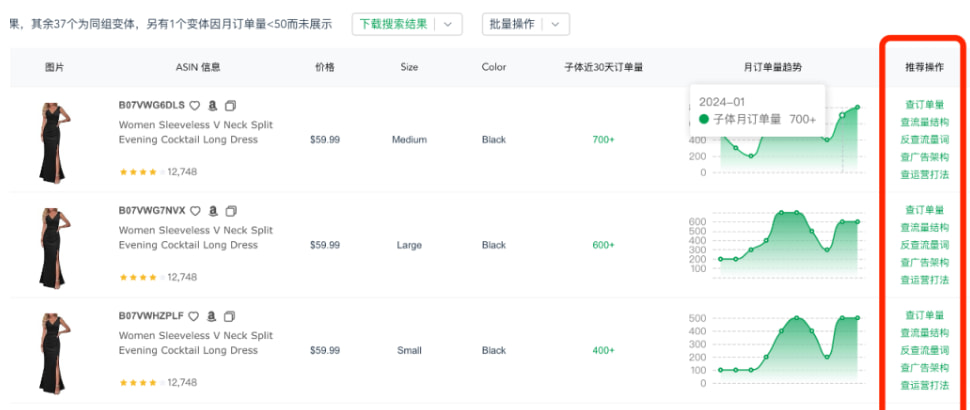Click 查订单量 for B07VWG7NVX

pos(924,210)
